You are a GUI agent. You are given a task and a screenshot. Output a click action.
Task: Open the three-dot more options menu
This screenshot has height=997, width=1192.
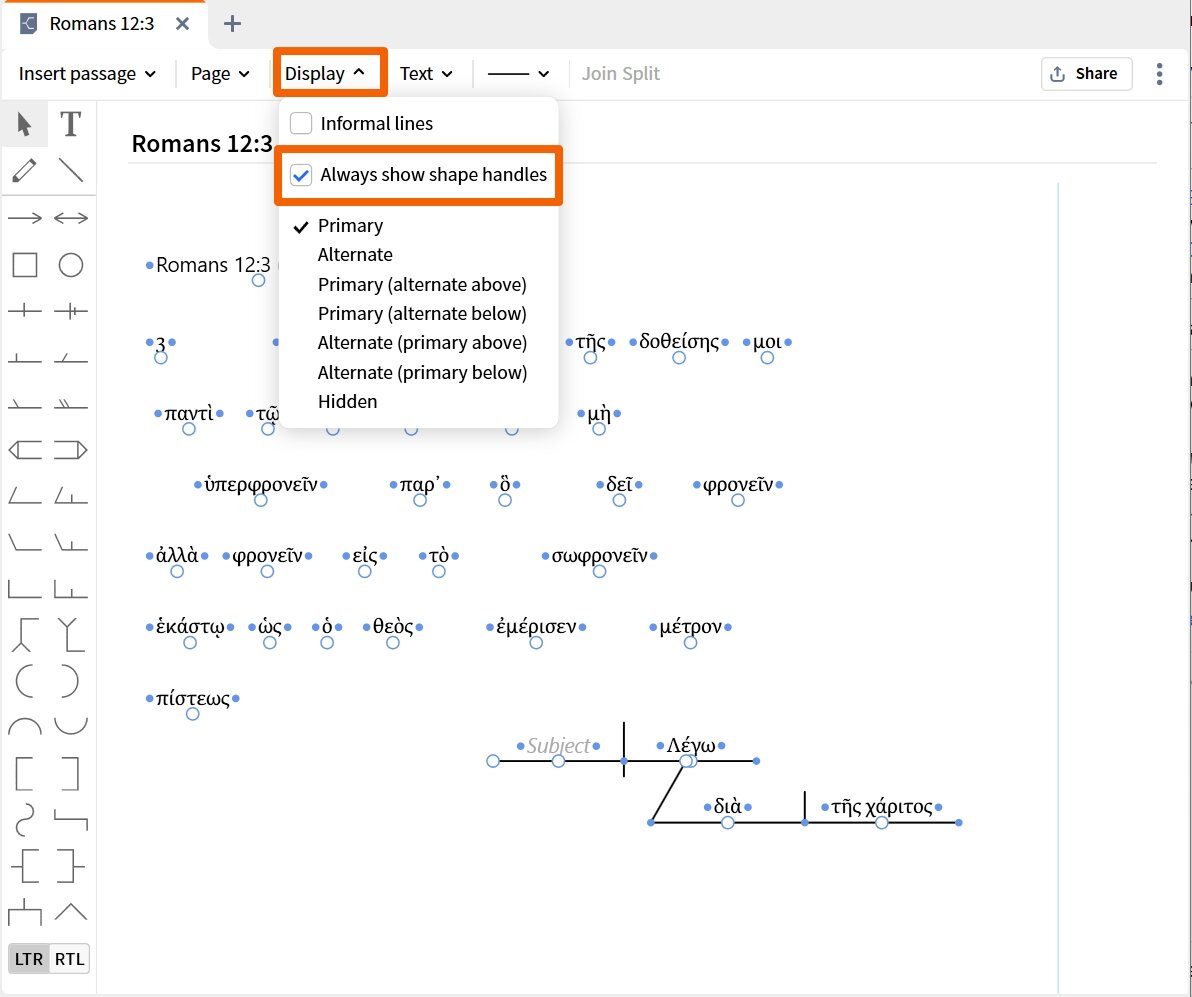(1159, 74)
